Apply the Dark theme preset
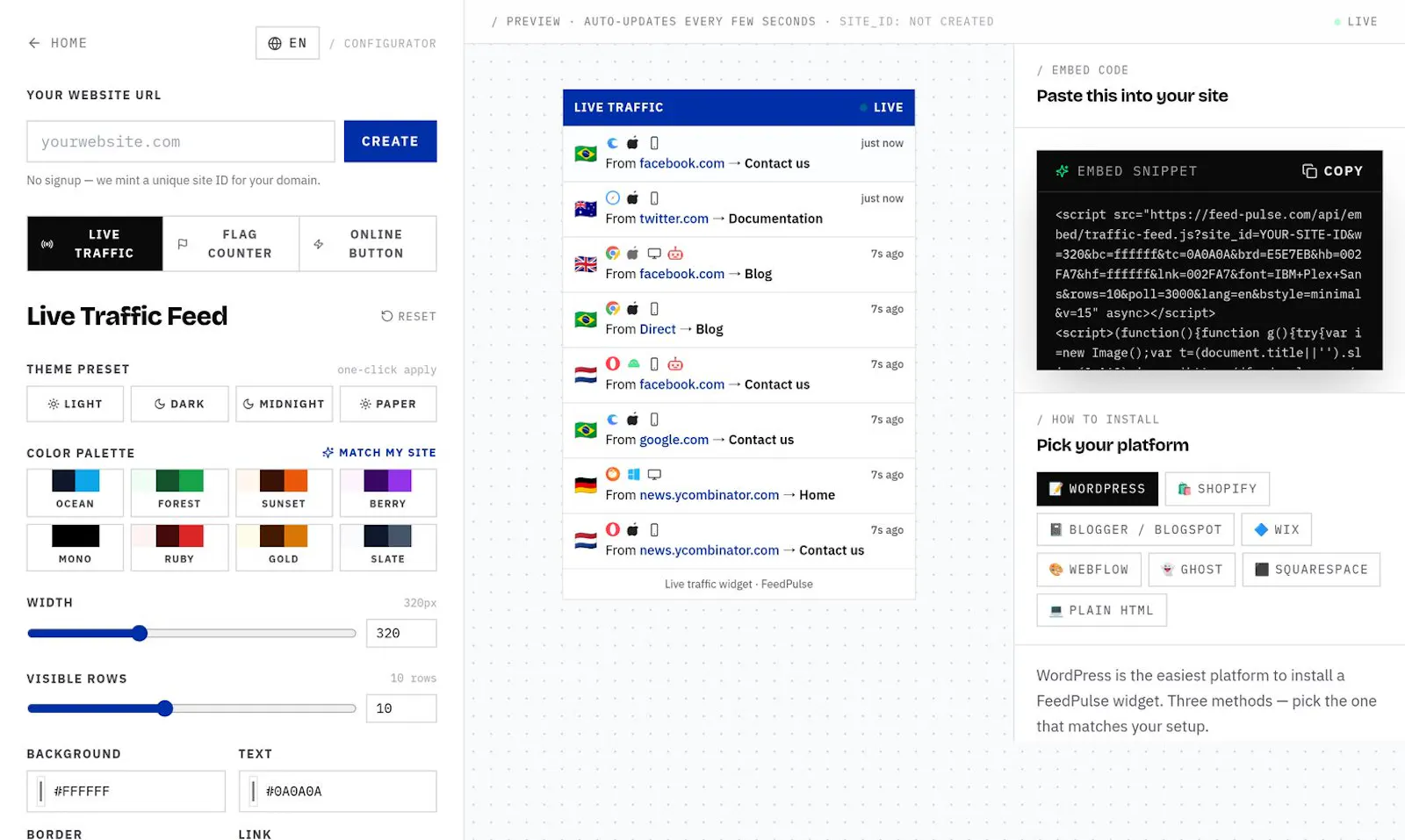Image resolution: width=1405 pixels, height=840 pixels. (x=179, y=404)
